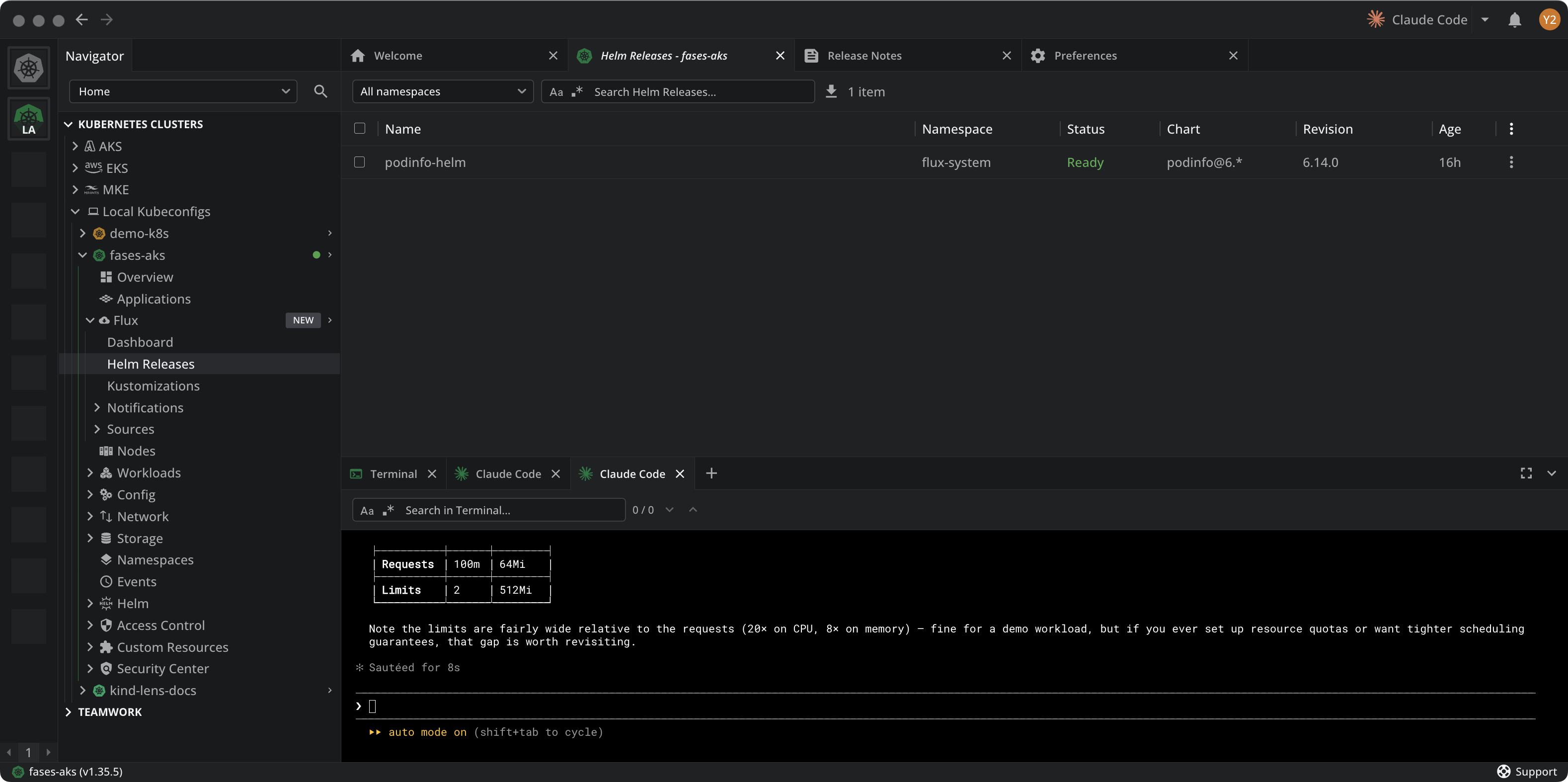Click the Claude Code prompt input line
Screen dimensions: 1568x782
coord(945,706)
